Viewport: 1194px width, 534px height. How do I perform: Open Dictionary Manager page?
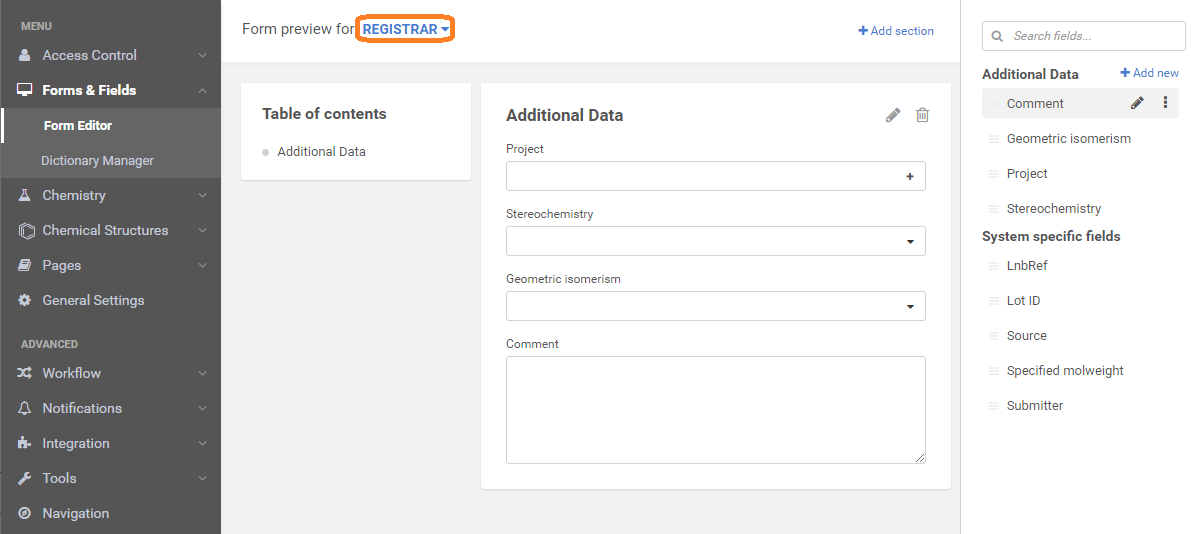tap(97, 160)
